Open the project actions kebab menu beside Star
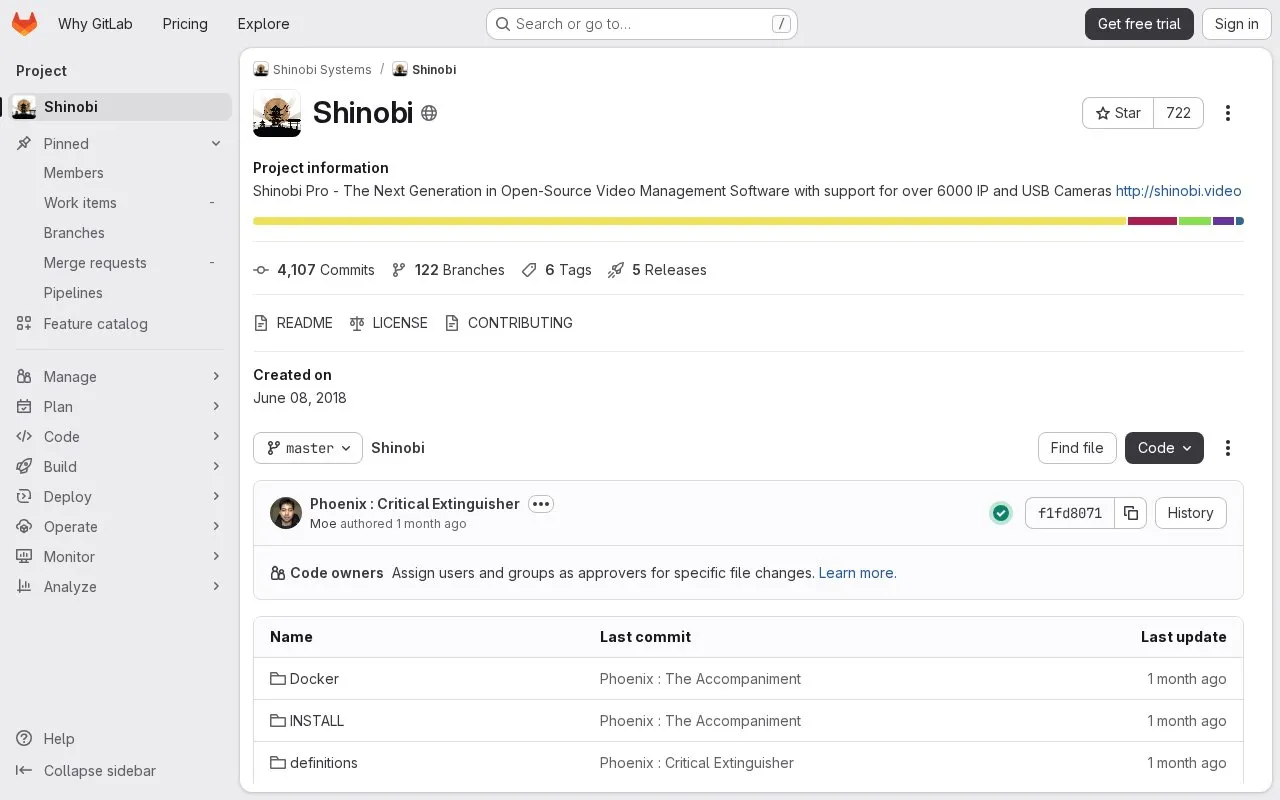 pyautogui.click(x=1228, y=113)
